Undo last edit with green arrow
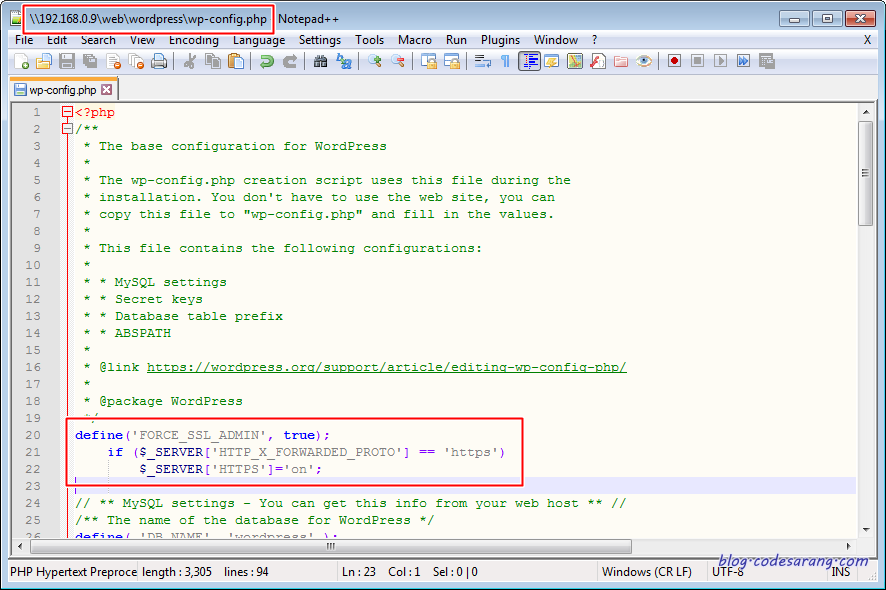Image resolution: width=886 pixels, height=590 pixels. click(x=266, y=61)
